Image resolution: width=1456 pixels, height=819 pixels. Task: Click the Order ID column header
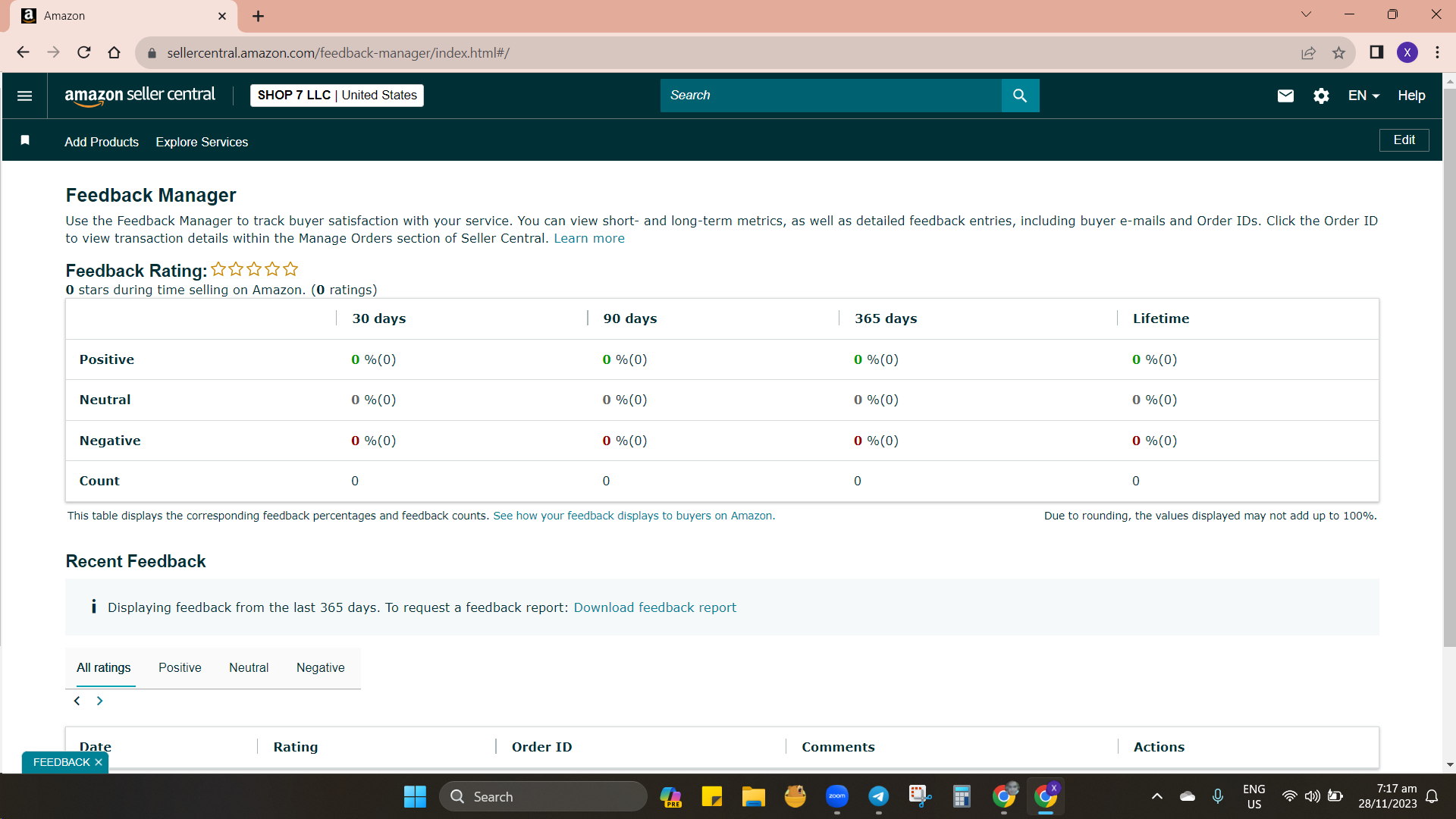click(x=541, y=747)
